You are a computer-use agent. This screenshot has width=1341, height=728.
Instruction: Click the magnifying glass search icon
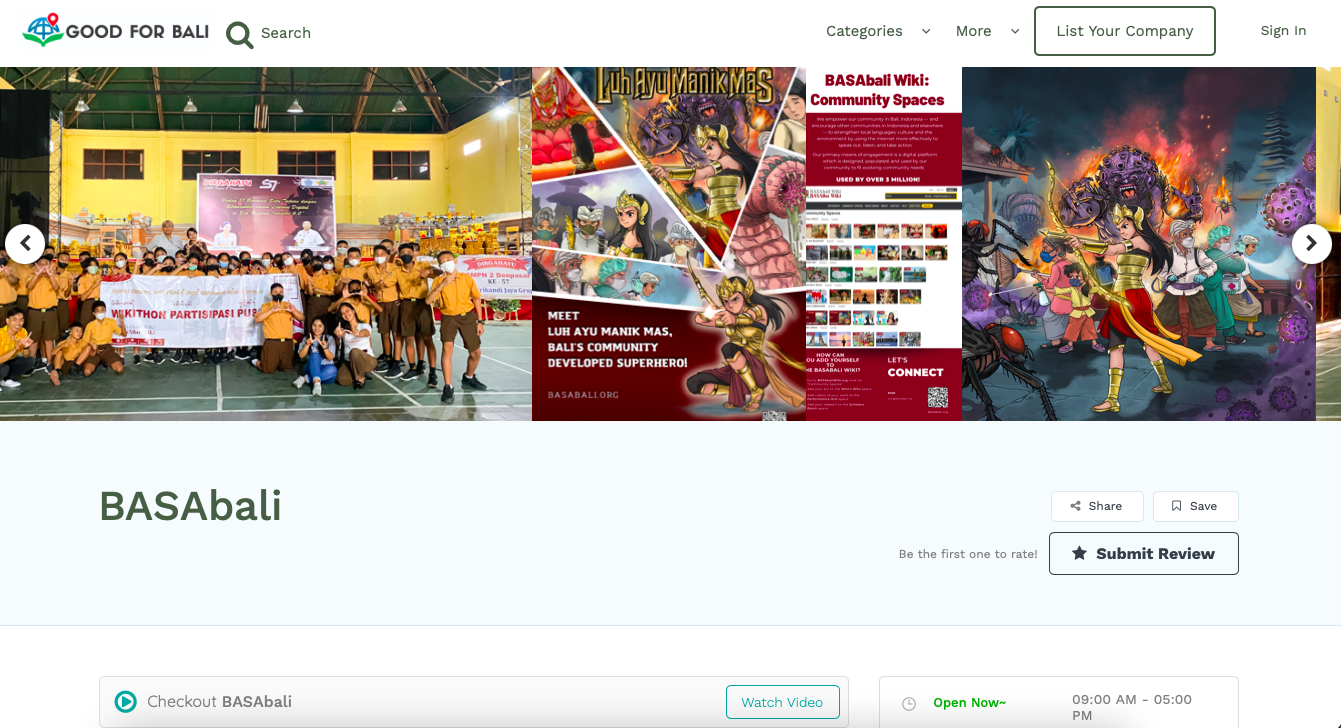(x=239, y=34)
